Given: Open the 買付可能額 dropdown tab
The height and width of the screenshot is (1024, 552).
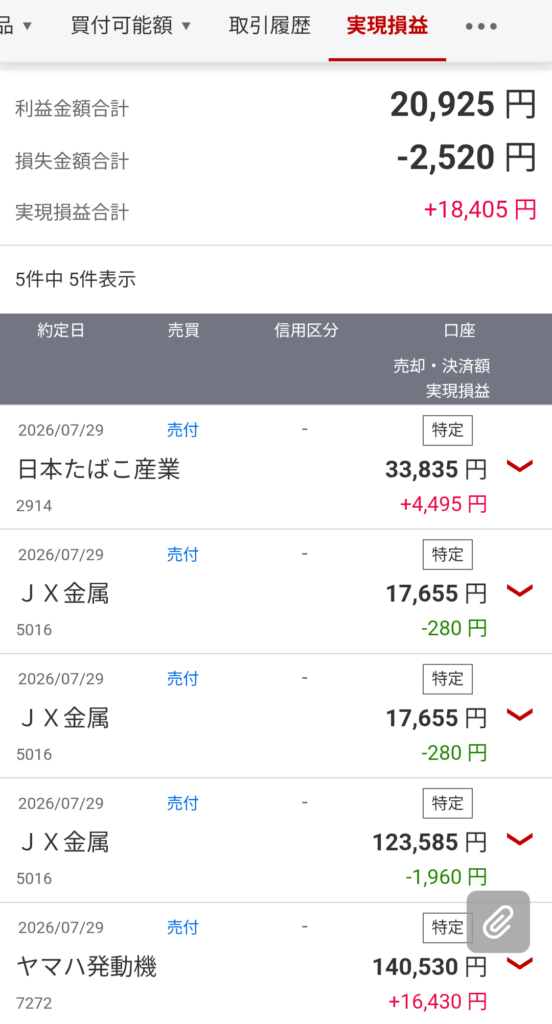Looking at the screenshot, I should tap(131, 26).
